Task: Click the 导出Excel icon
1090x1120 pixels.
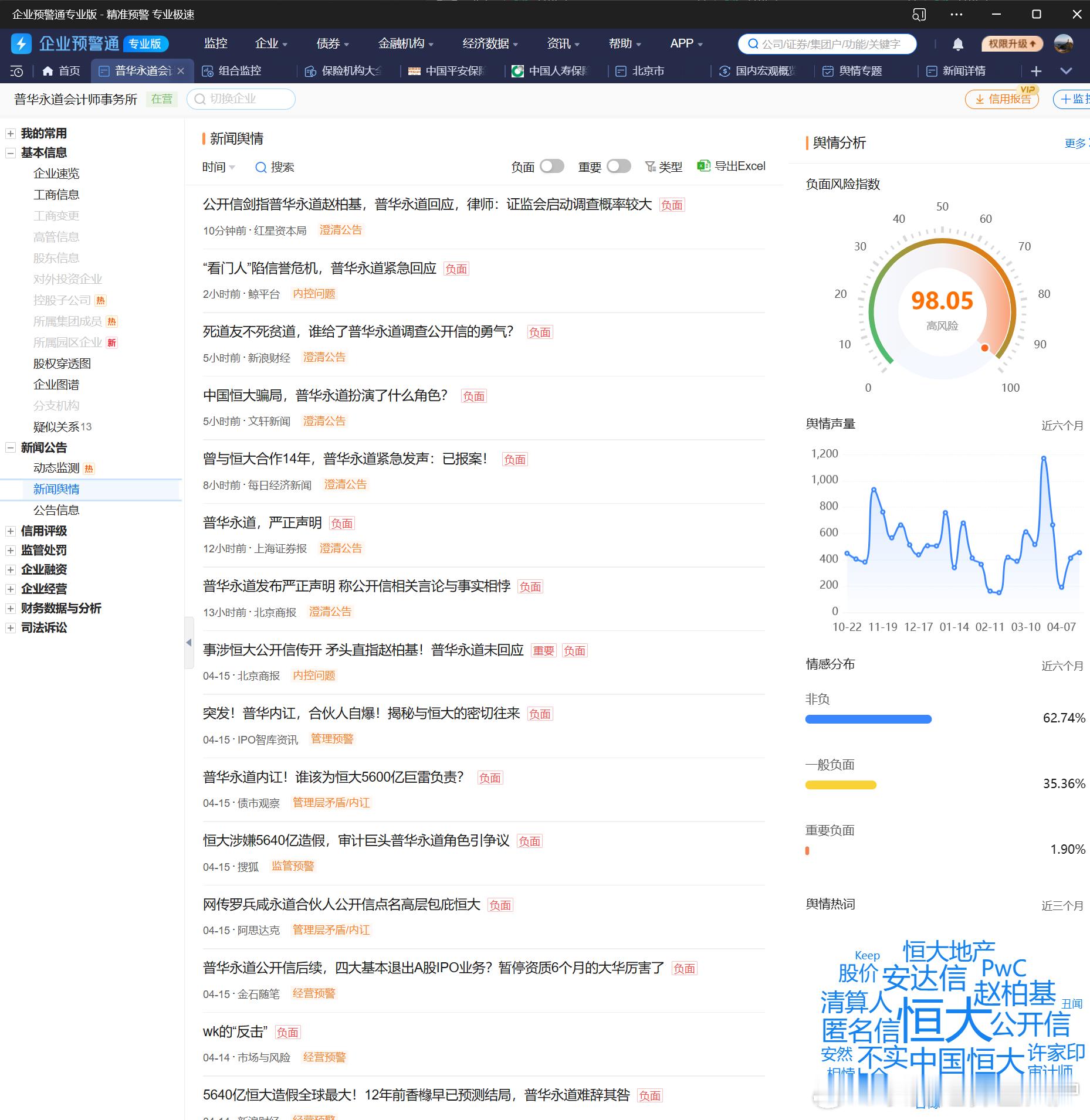Action: tap(703, 166)
